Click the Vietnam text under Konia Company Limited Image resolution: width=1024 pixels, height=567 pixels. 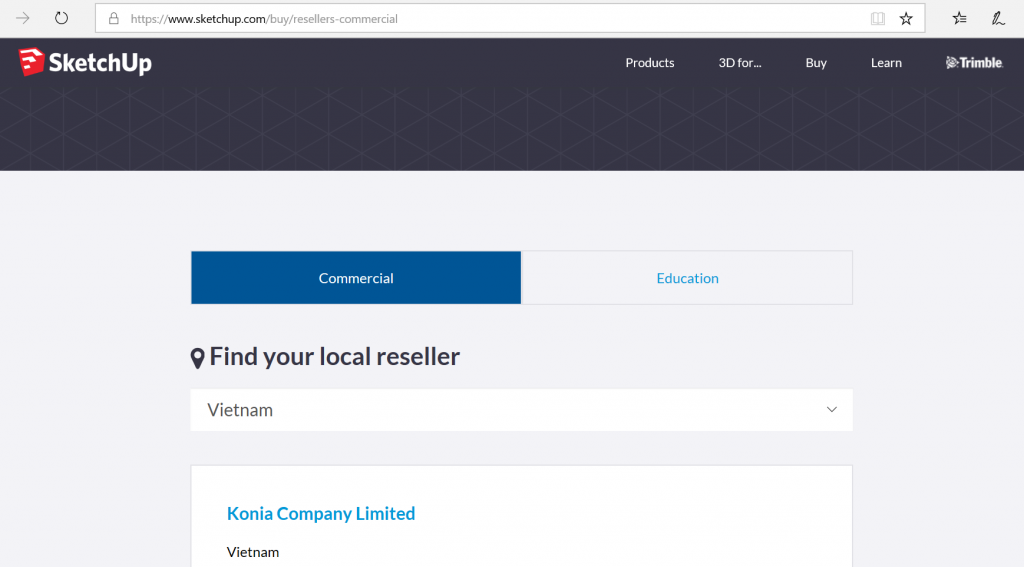(253, 552)
